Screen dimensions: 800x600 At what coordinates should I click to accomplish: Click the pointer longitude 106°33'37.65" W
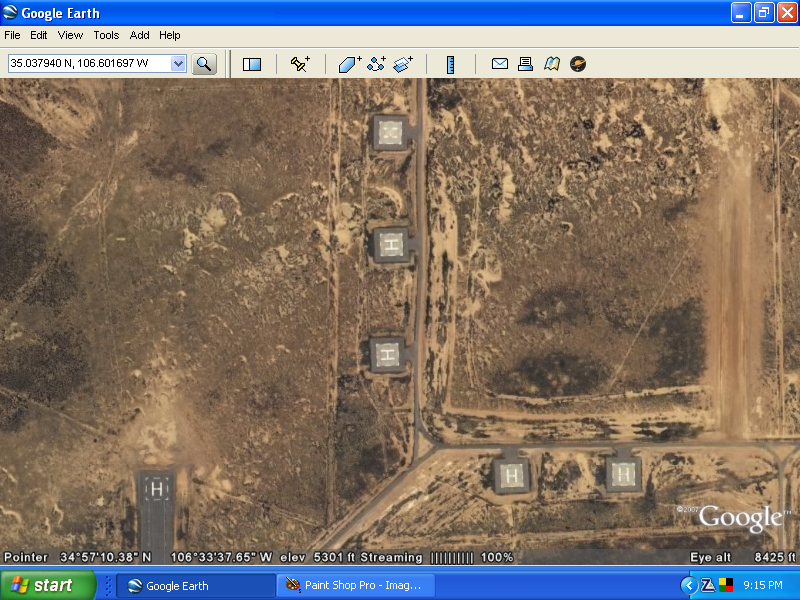point(221,557)
